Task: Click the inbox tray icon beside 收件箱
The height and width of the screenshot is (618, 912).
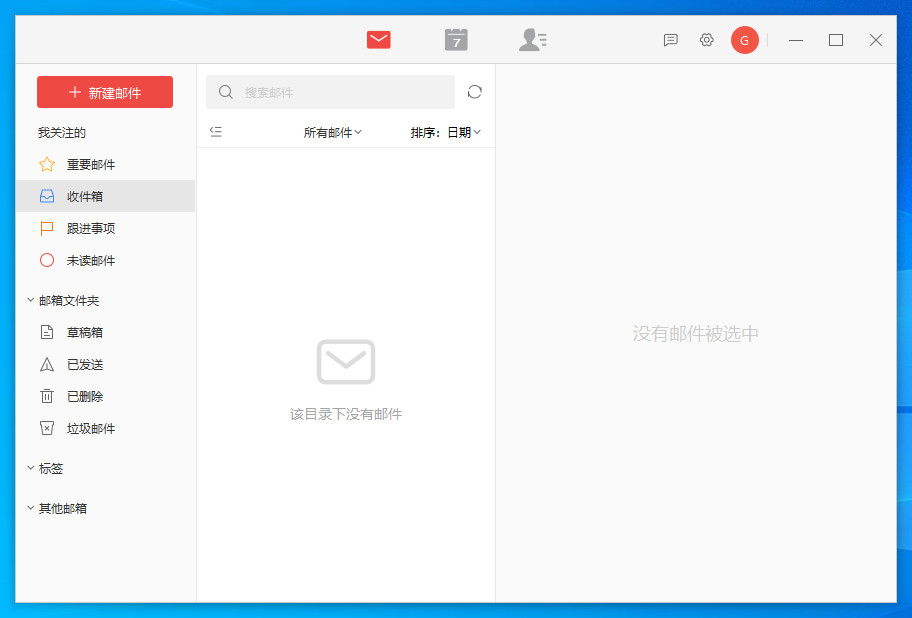Action: (47, 196)
